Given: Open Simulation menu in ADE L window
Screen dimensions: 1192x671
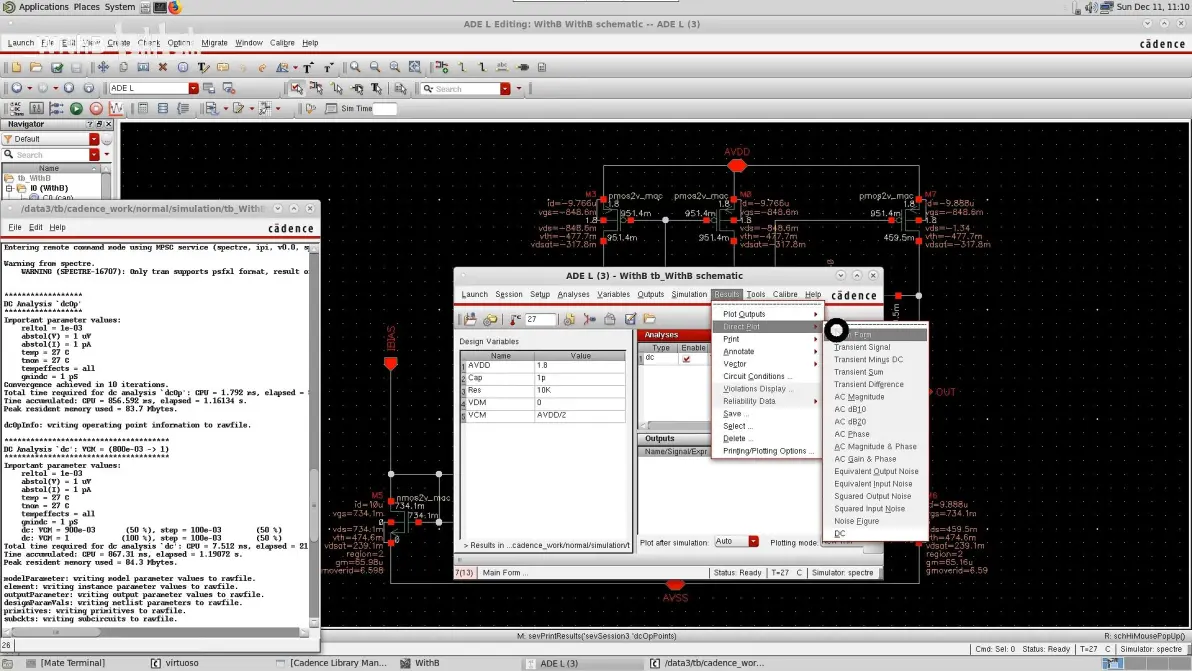Looking at the screenshot, I should tap(689, 294).
